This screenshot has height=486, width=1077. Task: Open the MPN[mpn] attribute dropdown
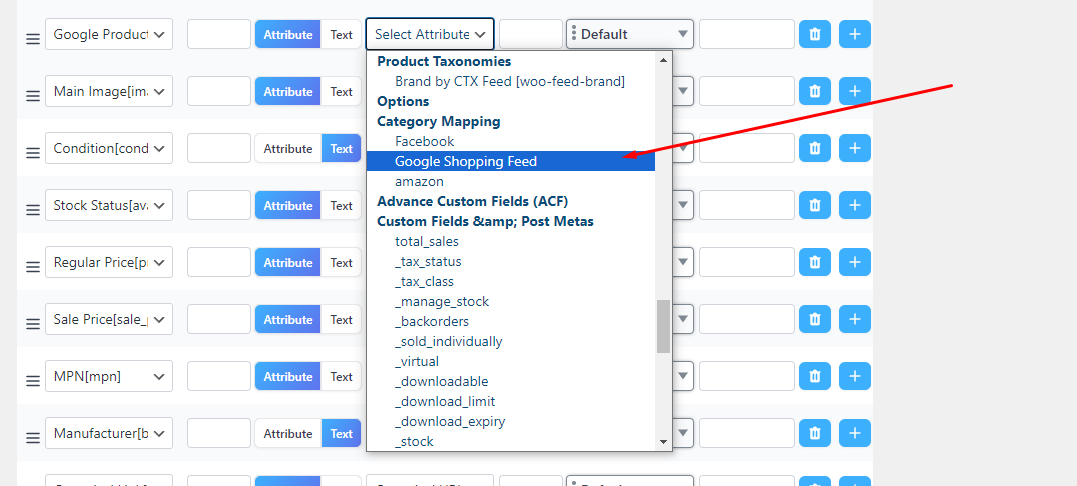coord(109,376)
